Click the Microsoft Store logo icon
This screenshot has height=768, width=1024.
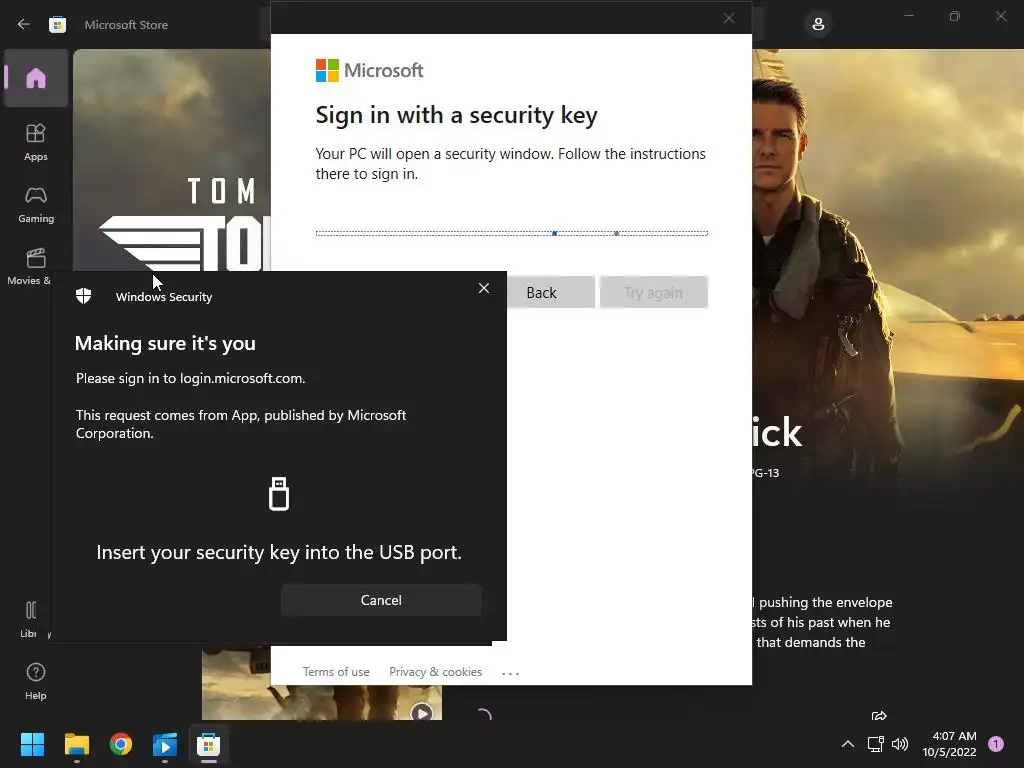57,24
